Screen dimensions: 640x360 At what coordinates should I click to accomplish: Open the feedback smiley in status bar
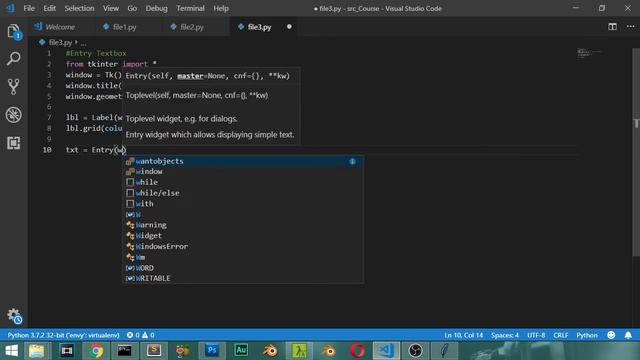tap(611, 335)
